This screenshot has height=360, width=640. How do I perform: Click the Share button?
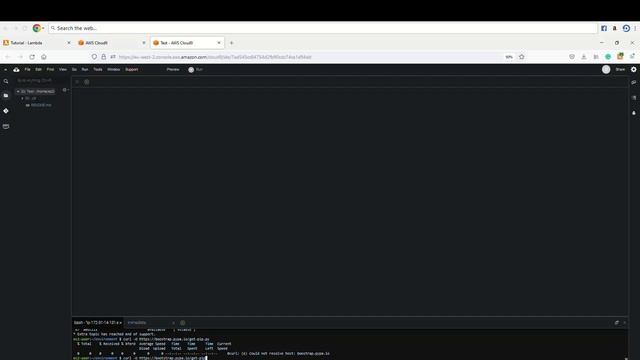pos(620,69)
